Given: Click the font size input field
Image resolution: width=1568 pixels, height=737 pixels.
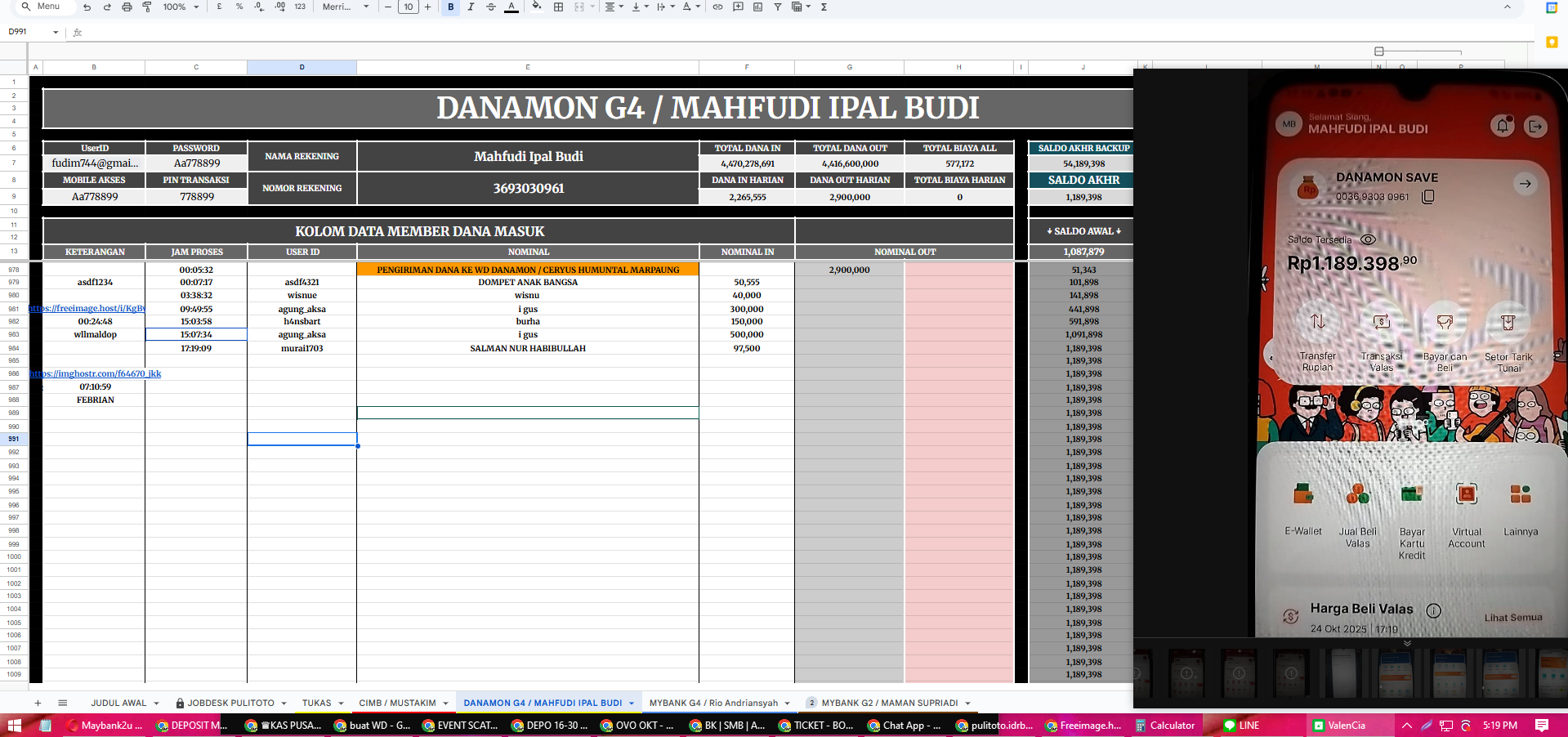Looking at the screenshot, I should [409, 7].
